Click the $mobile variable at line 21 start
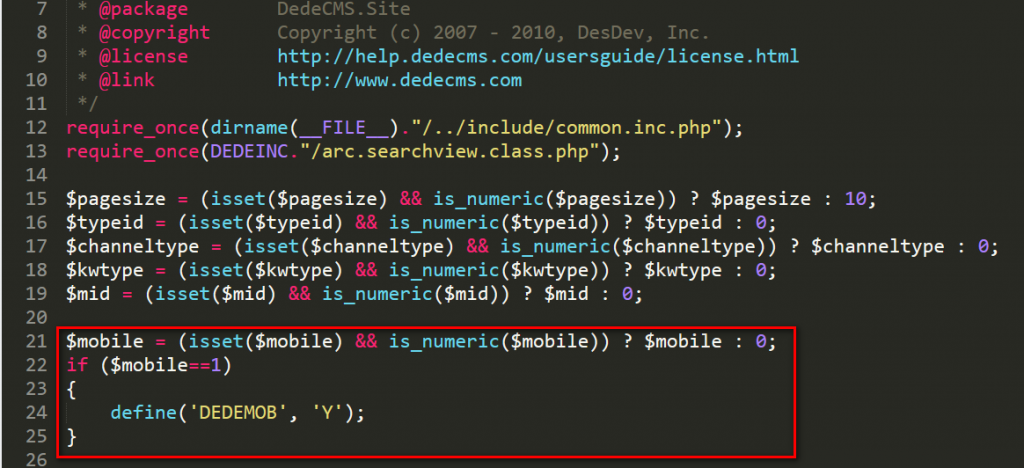The width and height of the screenshot is (1024, 468). pyautogui.click(x=104, y=341)
